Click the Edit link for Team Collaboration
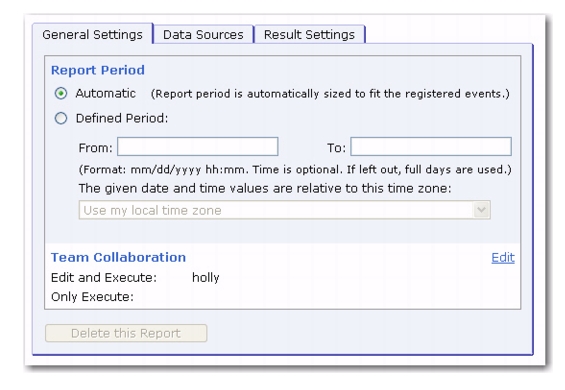The image size is (565, 390). pos(503,258)
